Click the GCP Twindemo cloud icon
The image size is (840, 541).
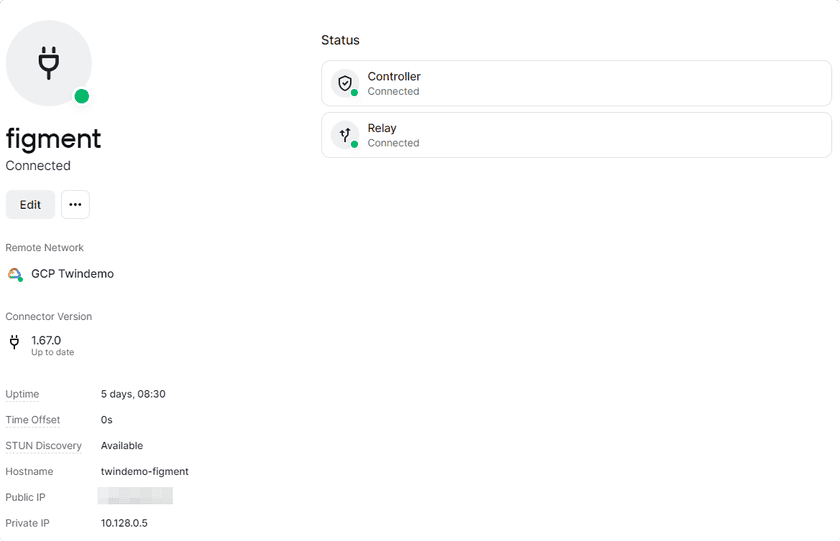(x=14, y=274)
